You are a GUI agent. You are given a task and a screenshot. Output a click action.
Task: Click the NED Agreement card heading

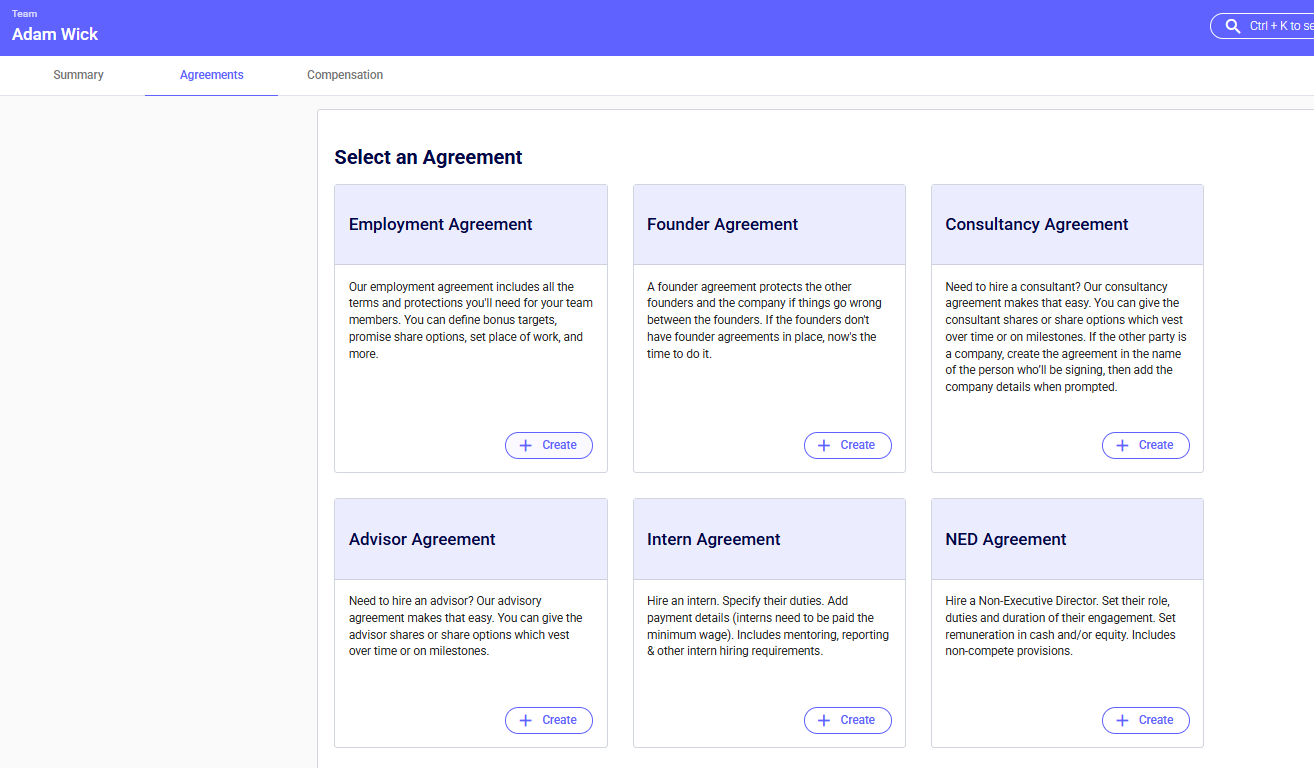pyautogui.click(x=1005, y=540)
